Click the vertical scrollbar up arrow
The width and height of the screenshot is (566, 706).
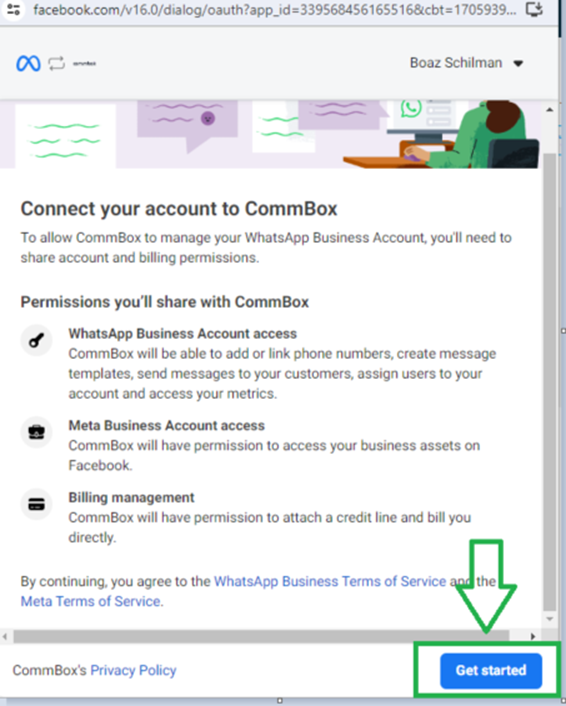(x=549, y=110)
